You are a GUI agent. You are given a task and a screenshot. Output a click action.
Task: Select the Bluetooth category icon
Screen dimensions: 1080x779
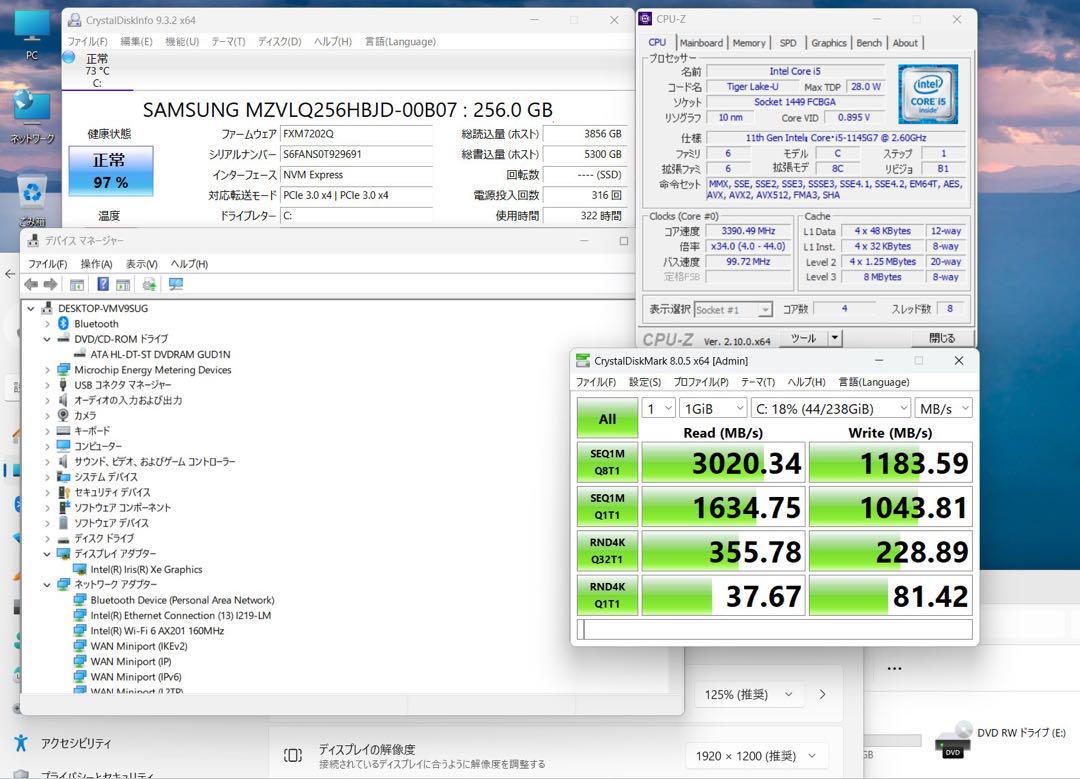pos(63,324)
